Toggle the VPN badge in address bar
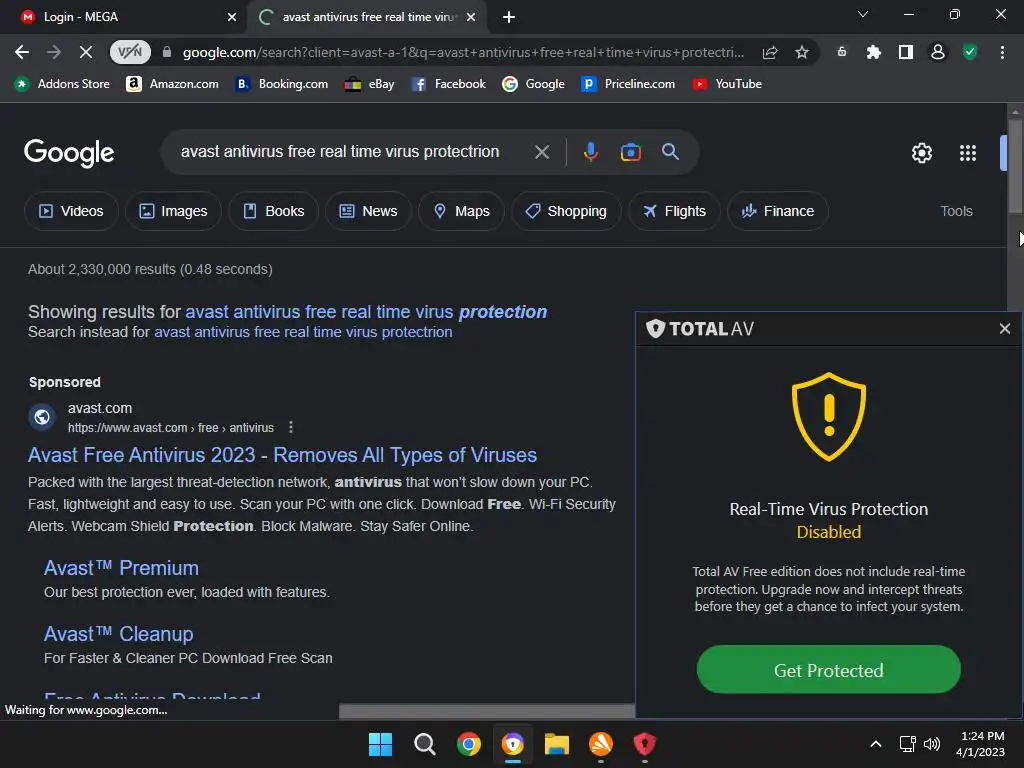This screenshot has width=1024, height=768. [130, 52]
